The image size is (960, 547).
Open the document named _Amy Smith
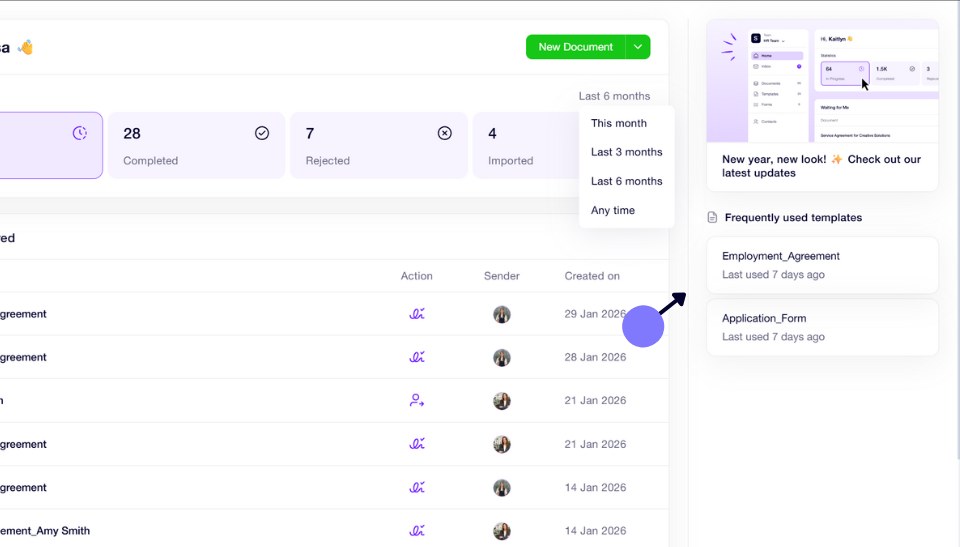(x=45, y=530)
